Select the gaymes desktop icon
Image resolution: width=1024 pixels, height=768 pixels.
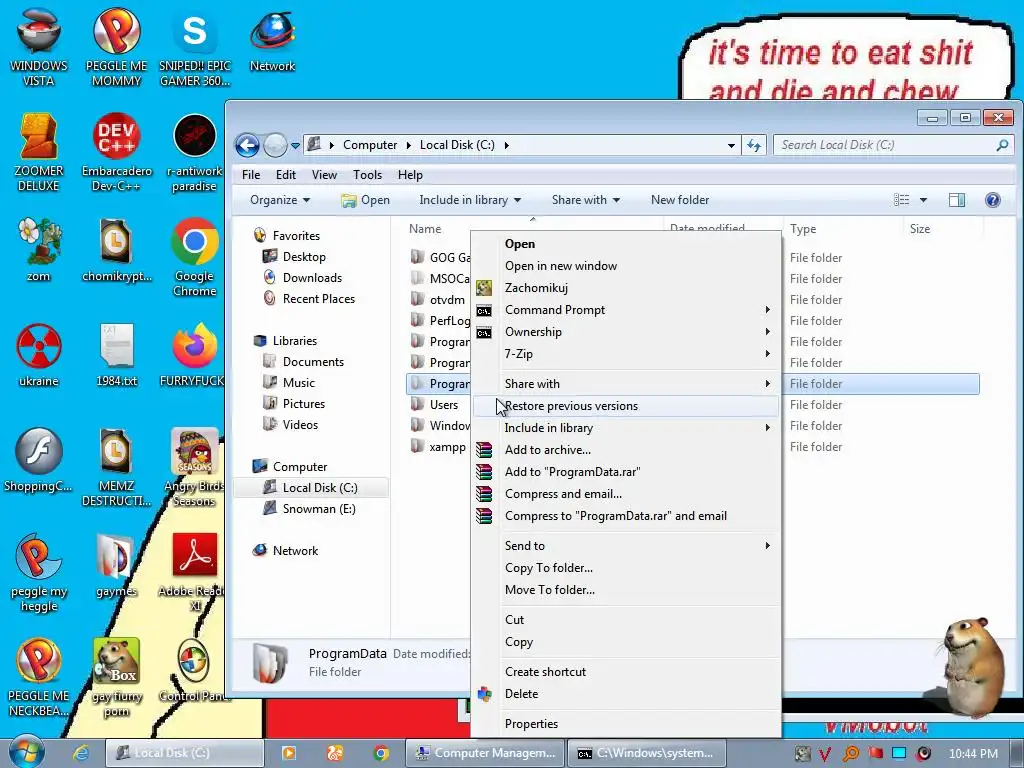point(116,566)
